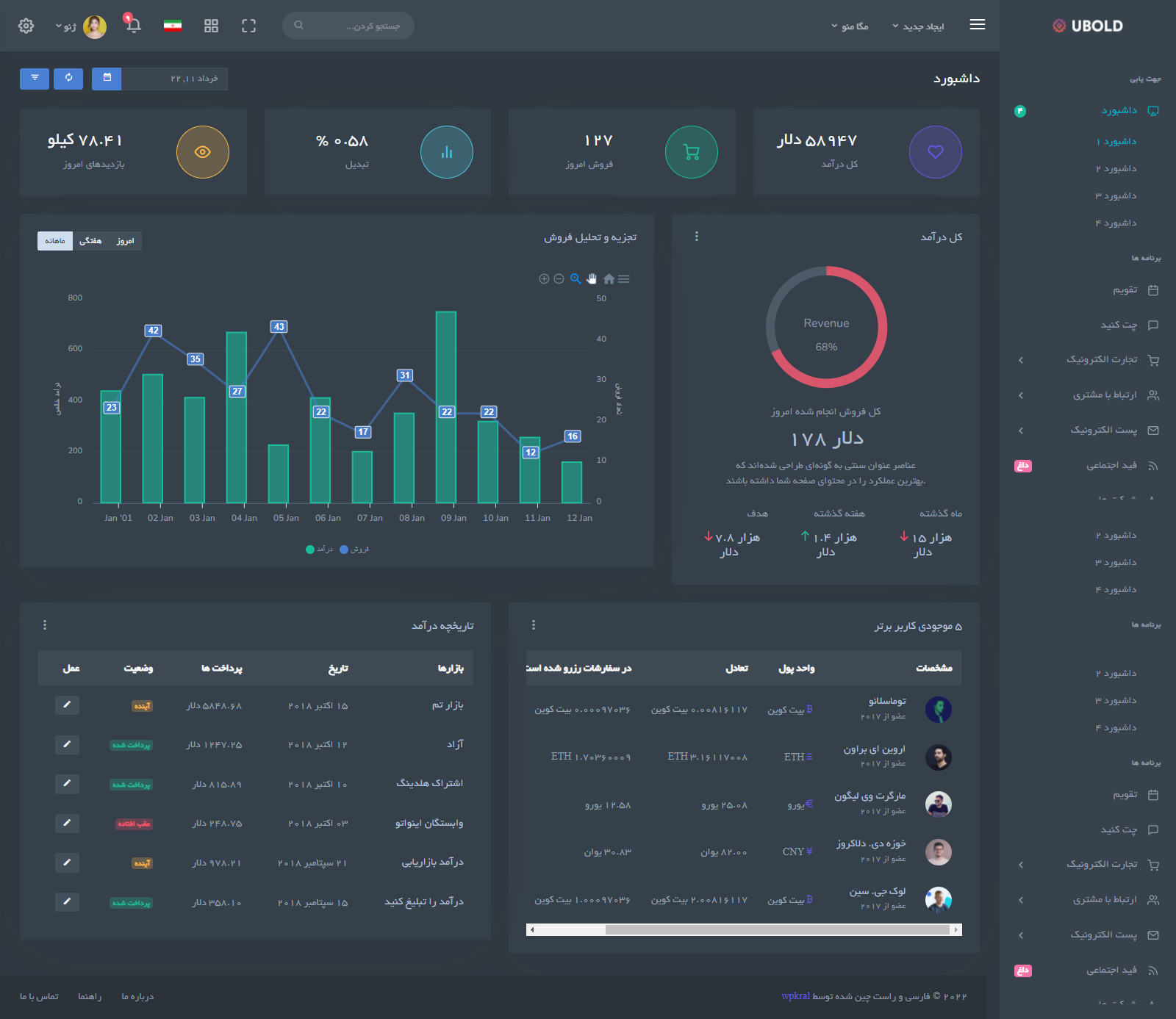
Task: Toggle the درآمد series in chart legend
Action: [x=319, y=550]
